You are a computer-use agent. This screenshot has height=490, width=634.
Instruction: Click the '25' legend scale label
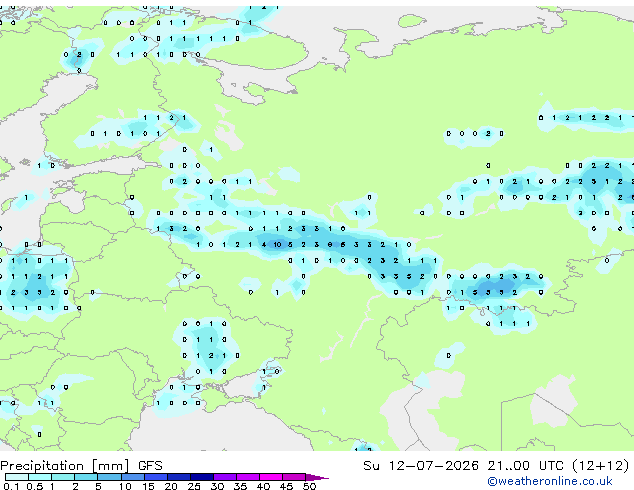click(x=194, y=486)
